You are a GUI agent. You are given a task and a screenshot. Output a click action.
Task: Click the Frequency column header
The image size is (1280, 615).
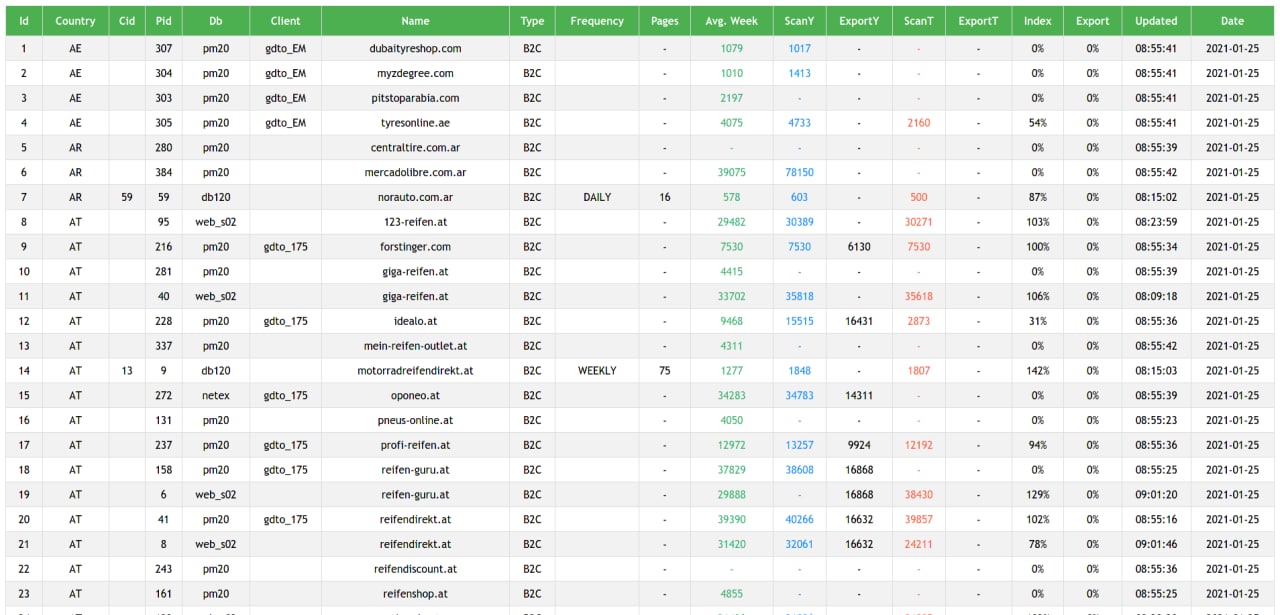pyautogui.click(x=597, y=21)
